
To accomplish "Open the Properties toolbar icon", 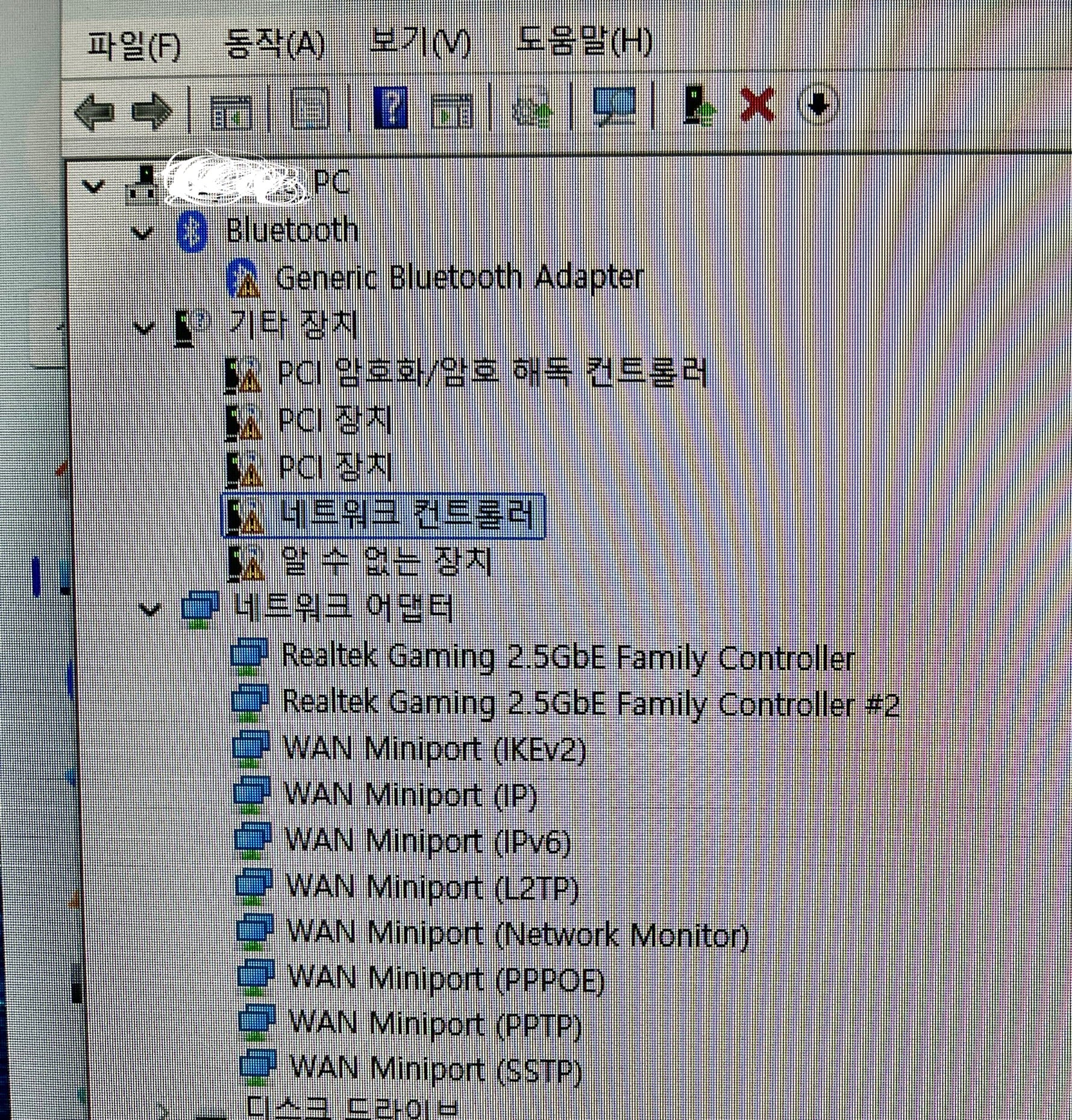I will [x=310, y=108].
